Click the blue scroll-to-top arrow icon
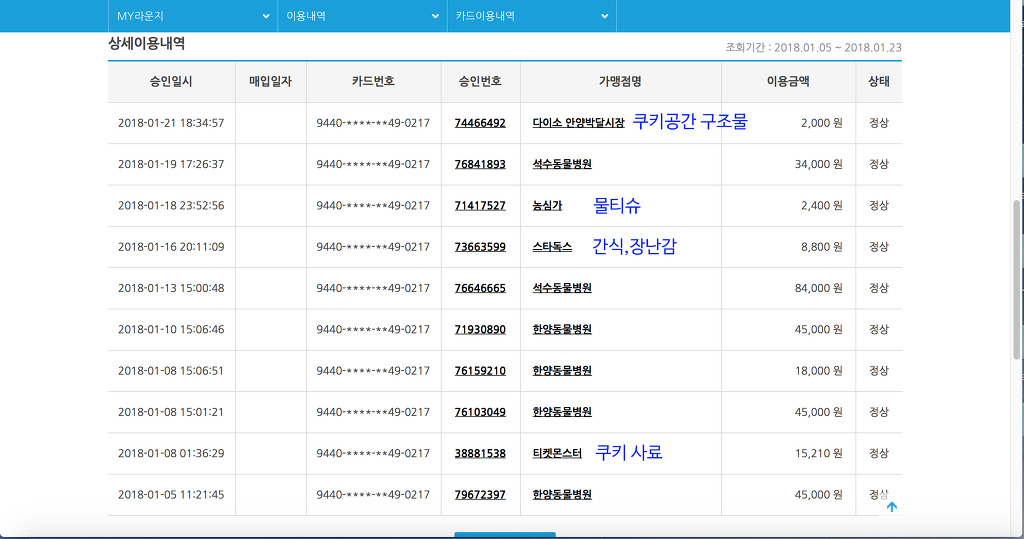Screen dimensions: 1024x539 coord(891,506)
